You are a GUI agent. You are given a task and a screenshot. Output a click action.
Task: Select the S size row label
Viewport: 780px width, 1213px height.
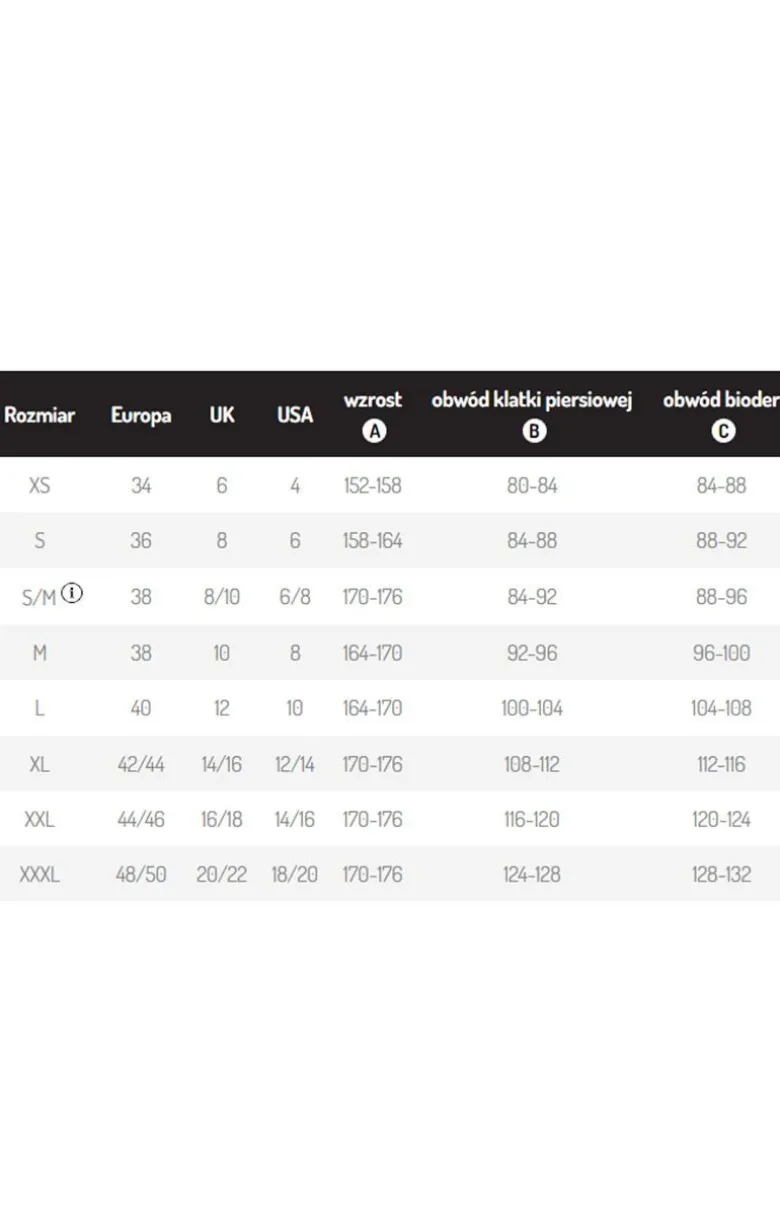(40, 541)
